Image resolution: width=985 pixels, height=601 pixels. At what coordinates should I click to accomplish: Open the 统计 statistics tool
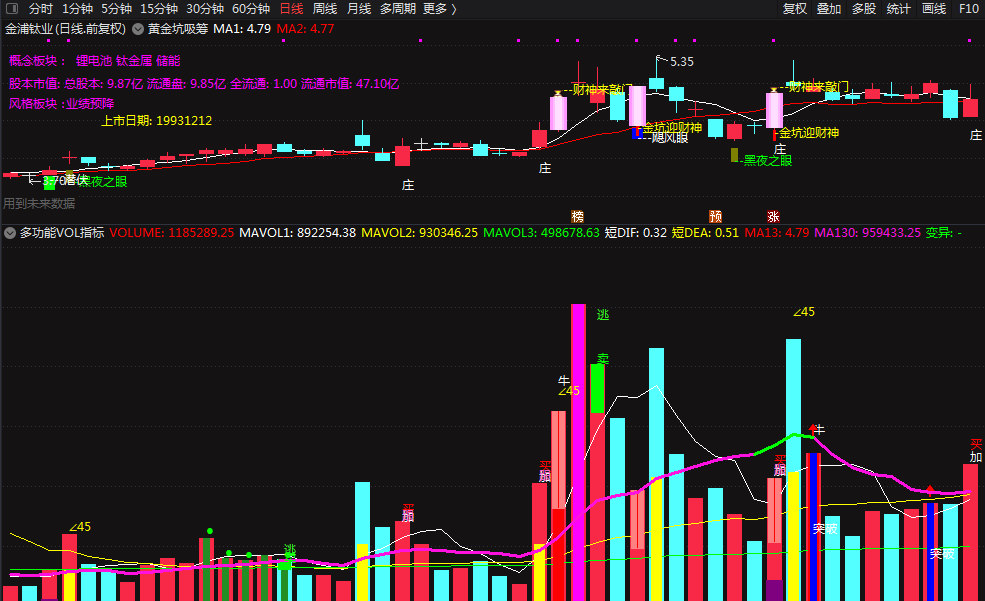point(898,9)
